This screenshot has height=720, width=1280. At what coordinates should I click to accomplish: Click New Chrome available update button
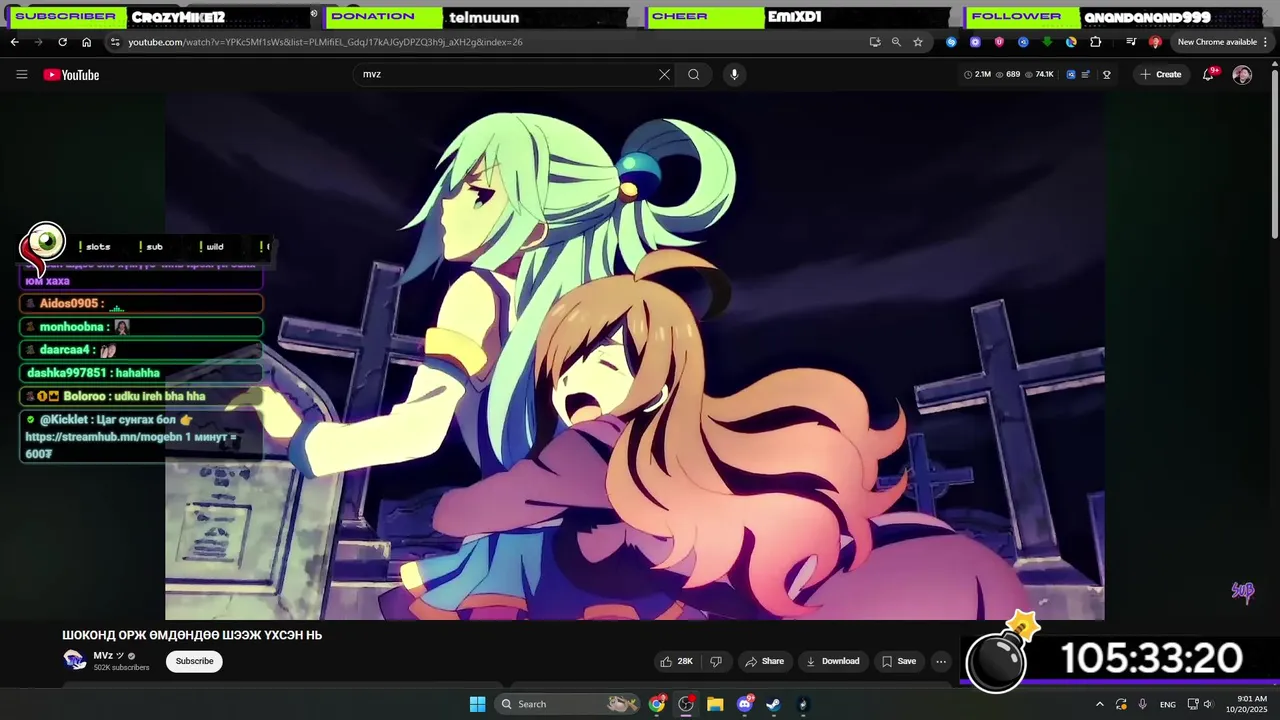1217,42
